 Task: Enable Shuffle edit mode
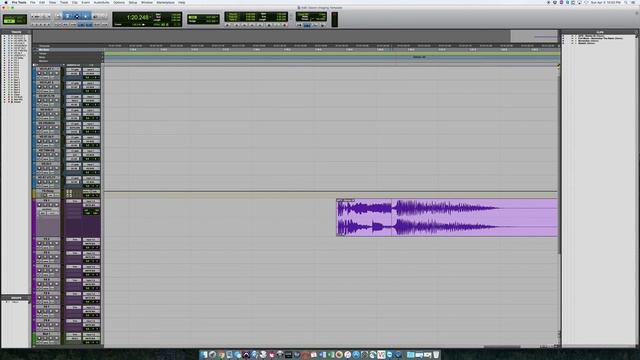[10, 17]
